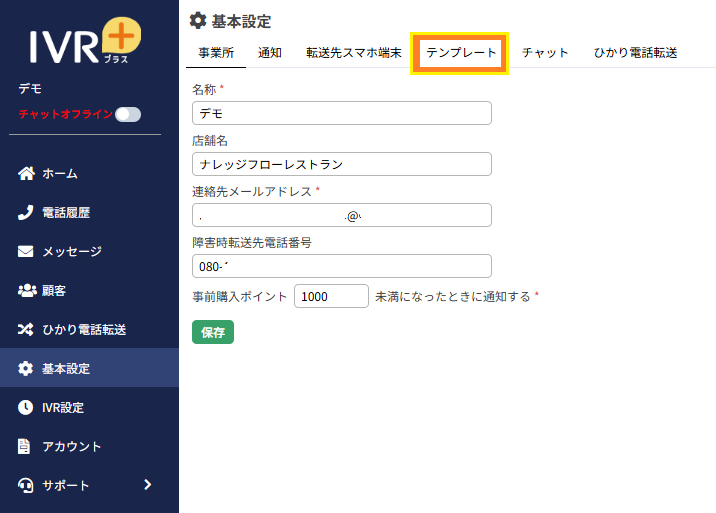
Task: Open the ひかり電話転送 tab at top
Action: point(635,53)
